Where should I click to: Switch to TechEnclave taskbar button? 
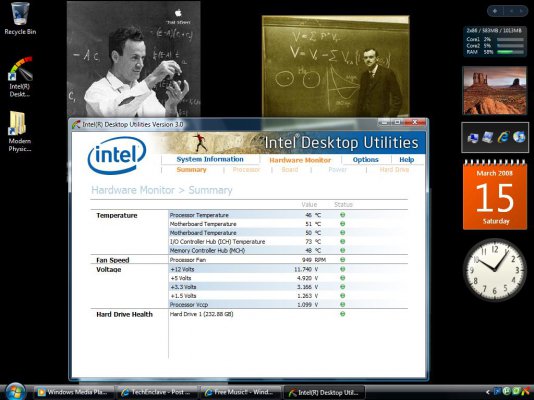click(x=157, y=392)
